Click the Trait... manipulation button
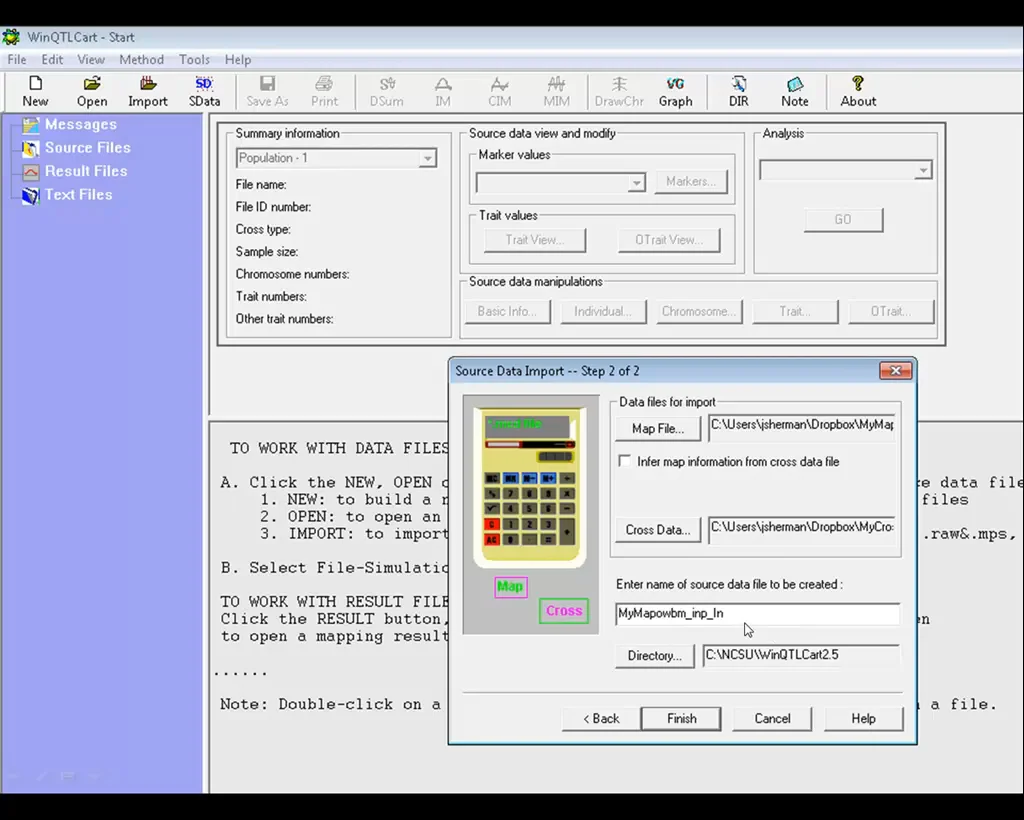This screenshot has height=820, width=1024. [x=795, y=311]
